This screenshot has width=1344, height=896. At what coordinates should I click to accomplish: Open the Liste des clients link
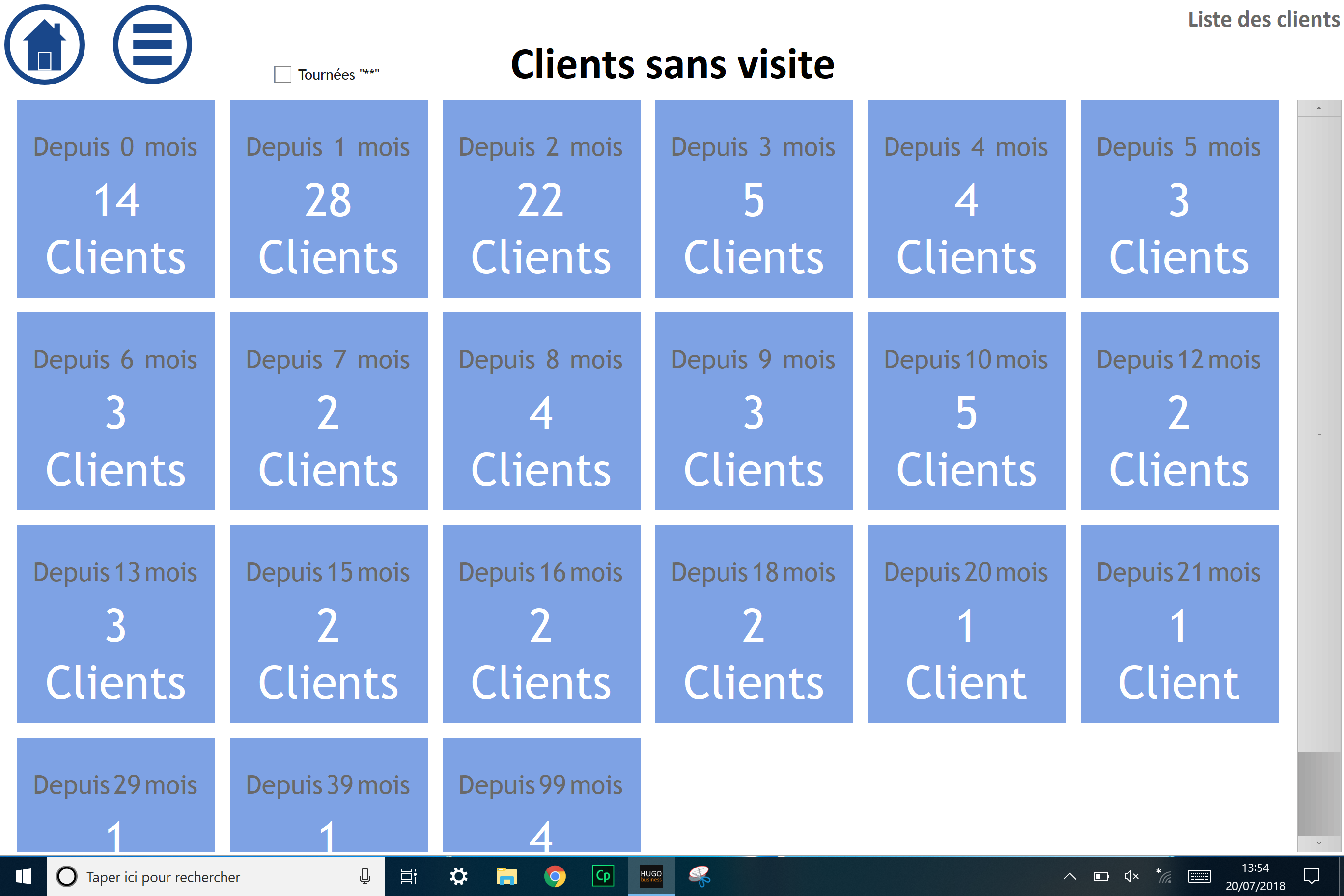1263,20
